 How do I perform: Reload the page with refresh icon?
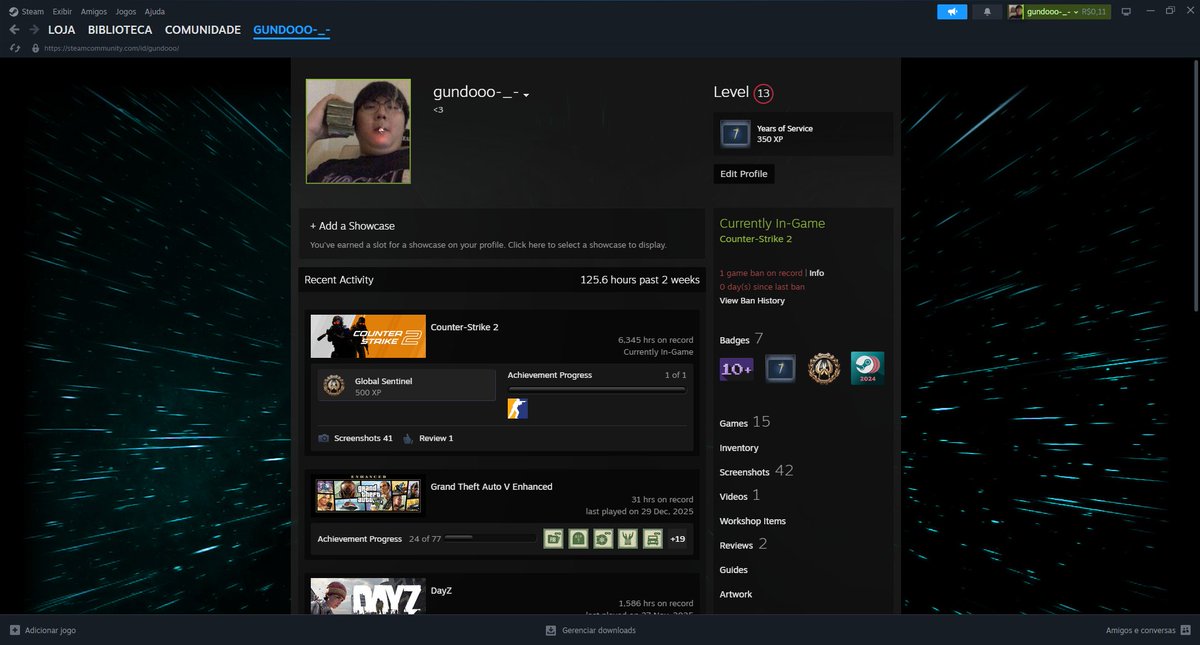tap(14, 48)
